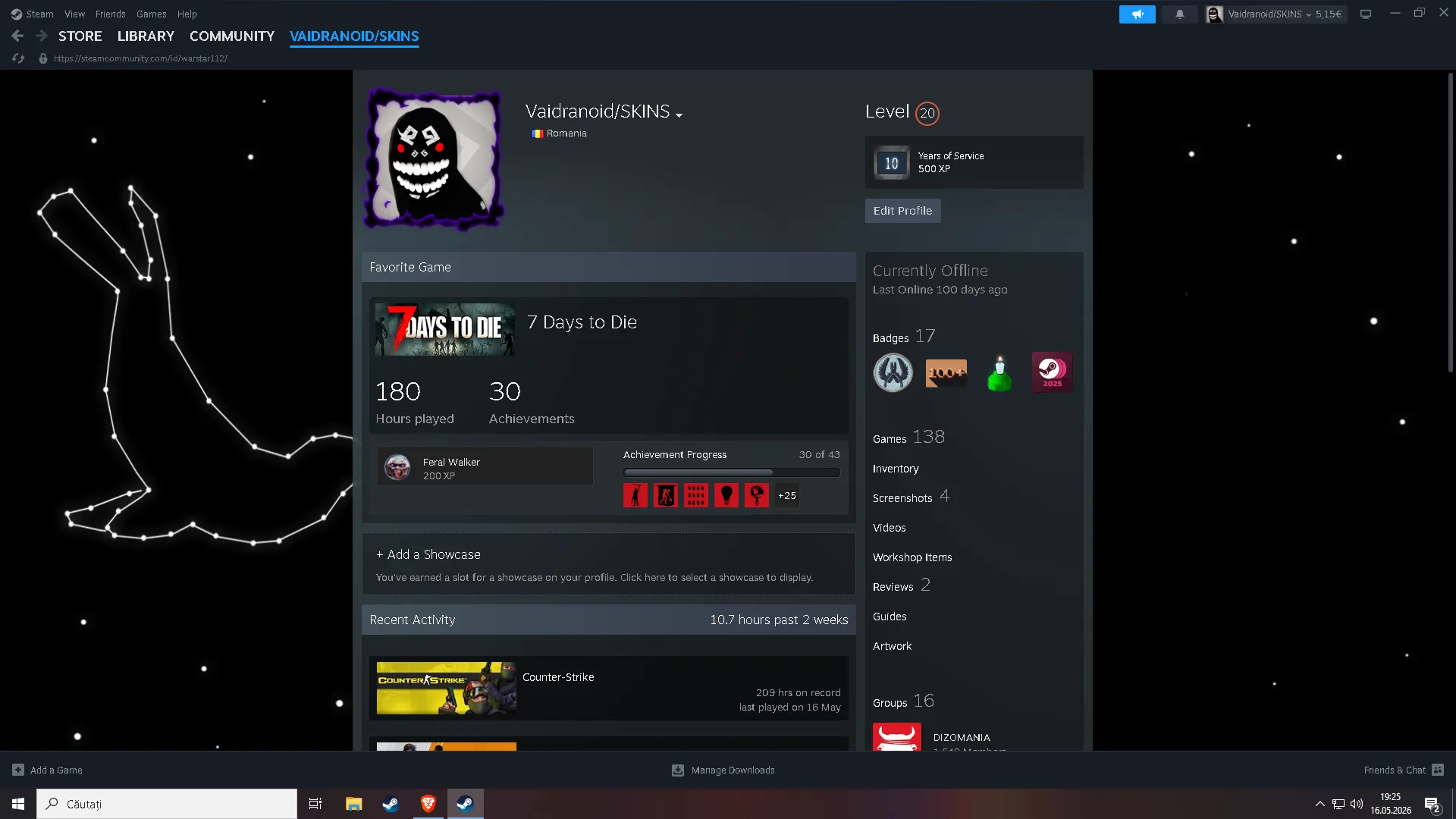Open the Windows Start menu
Screen dimensions: 1456x819
tap(18, 804)
